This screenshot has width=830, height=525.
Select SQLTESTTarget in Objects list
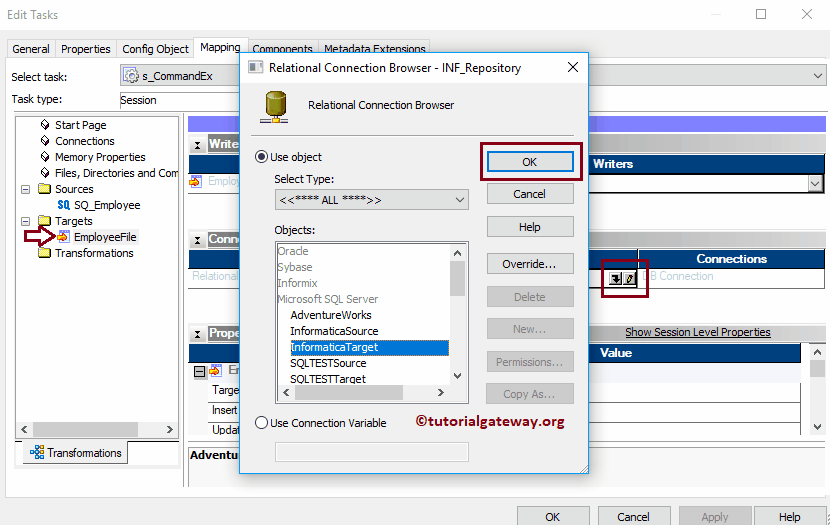pyautogui.click(x=328, y=378)
